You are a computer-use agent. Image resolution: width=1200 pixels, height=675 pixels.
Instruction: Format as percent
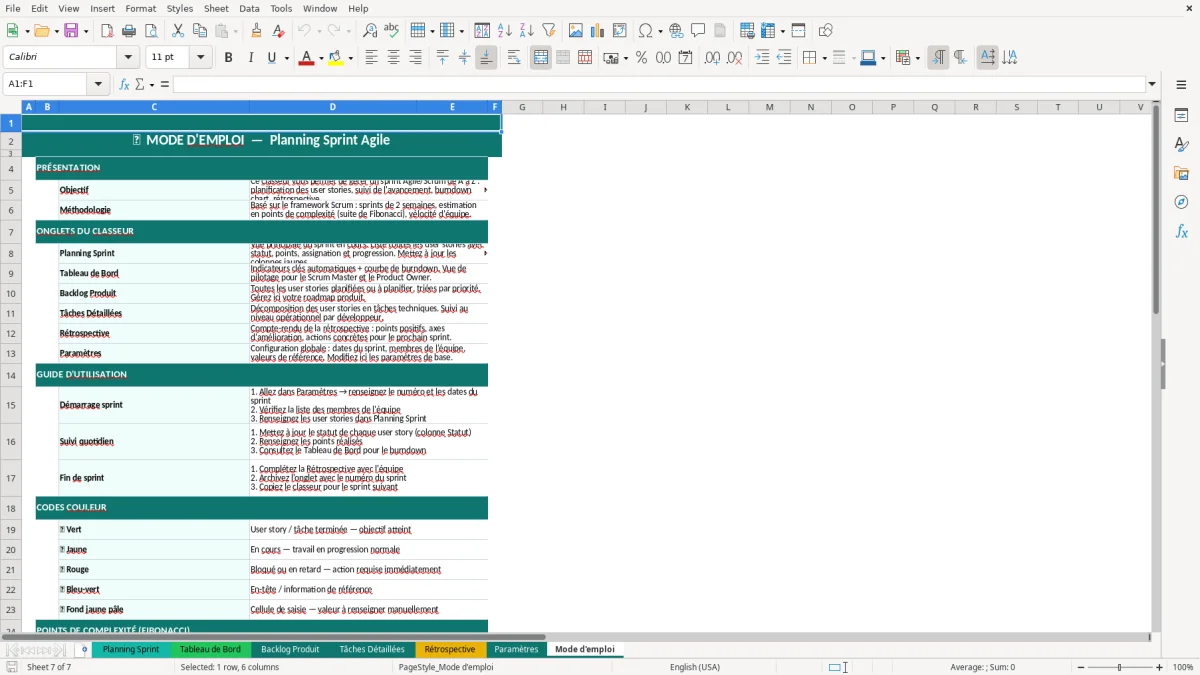[x=642, y=58]
